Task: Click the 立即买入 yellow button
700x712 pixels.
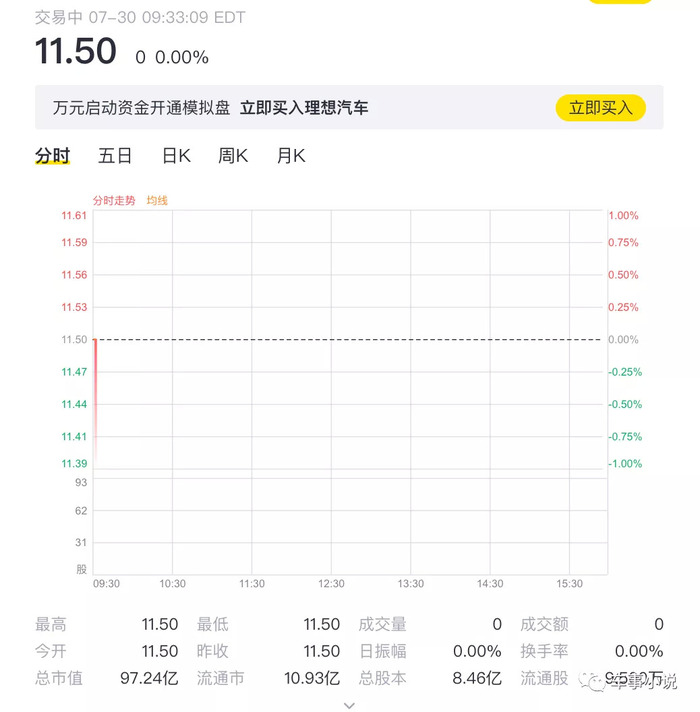Action: [600, 108]
